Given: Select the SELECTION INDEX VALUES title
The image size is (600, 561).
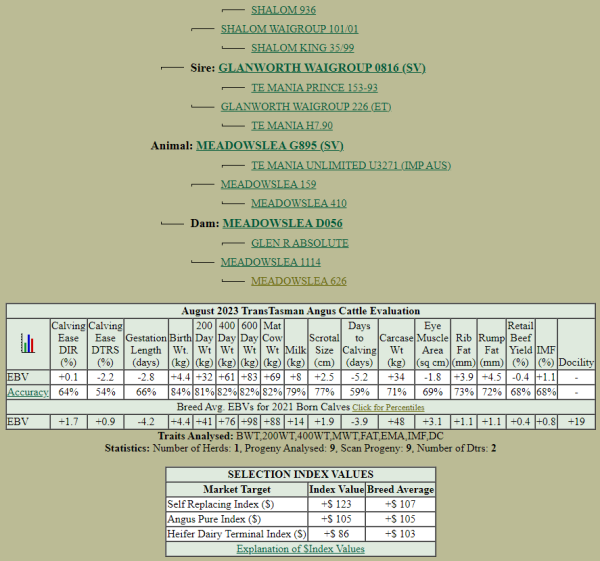Looking at the screenshot, I should 300,475.
